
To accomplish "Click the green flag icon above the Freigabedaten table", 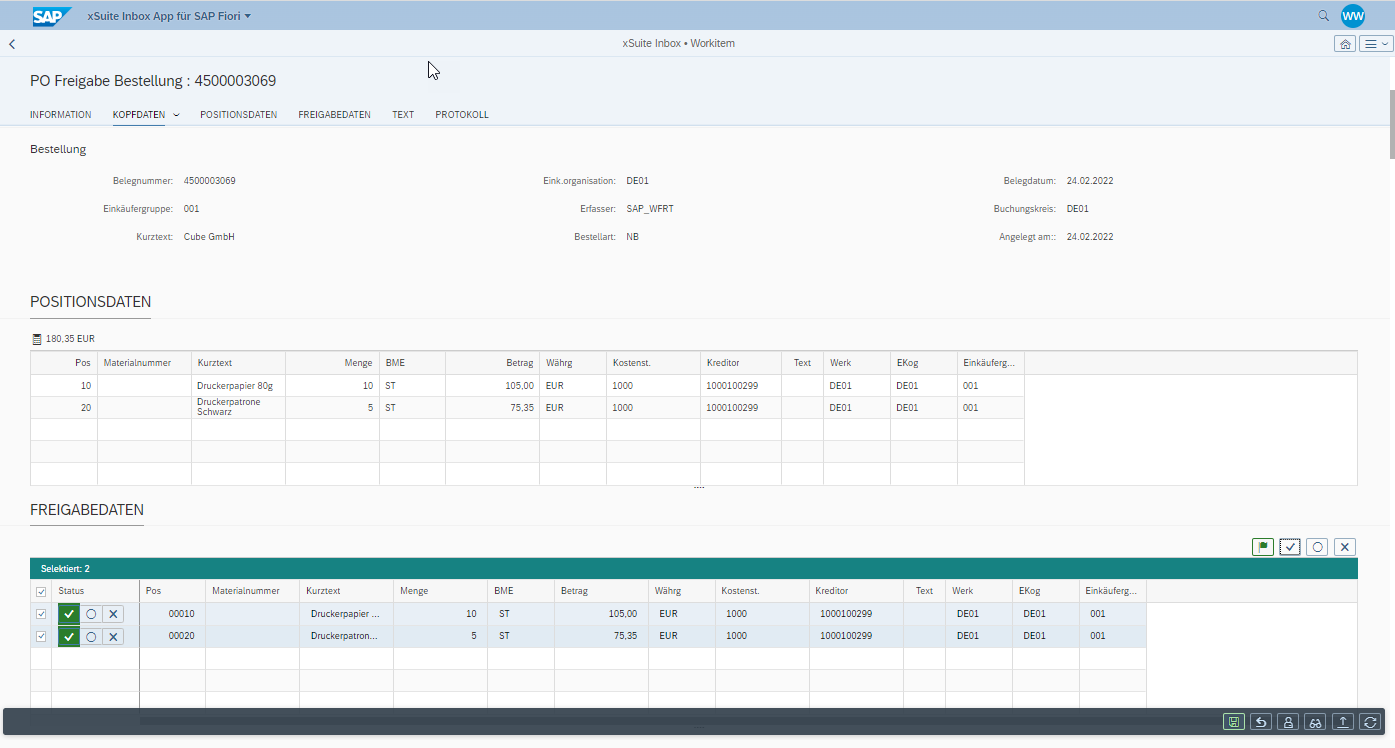I will pos(1263,547).
